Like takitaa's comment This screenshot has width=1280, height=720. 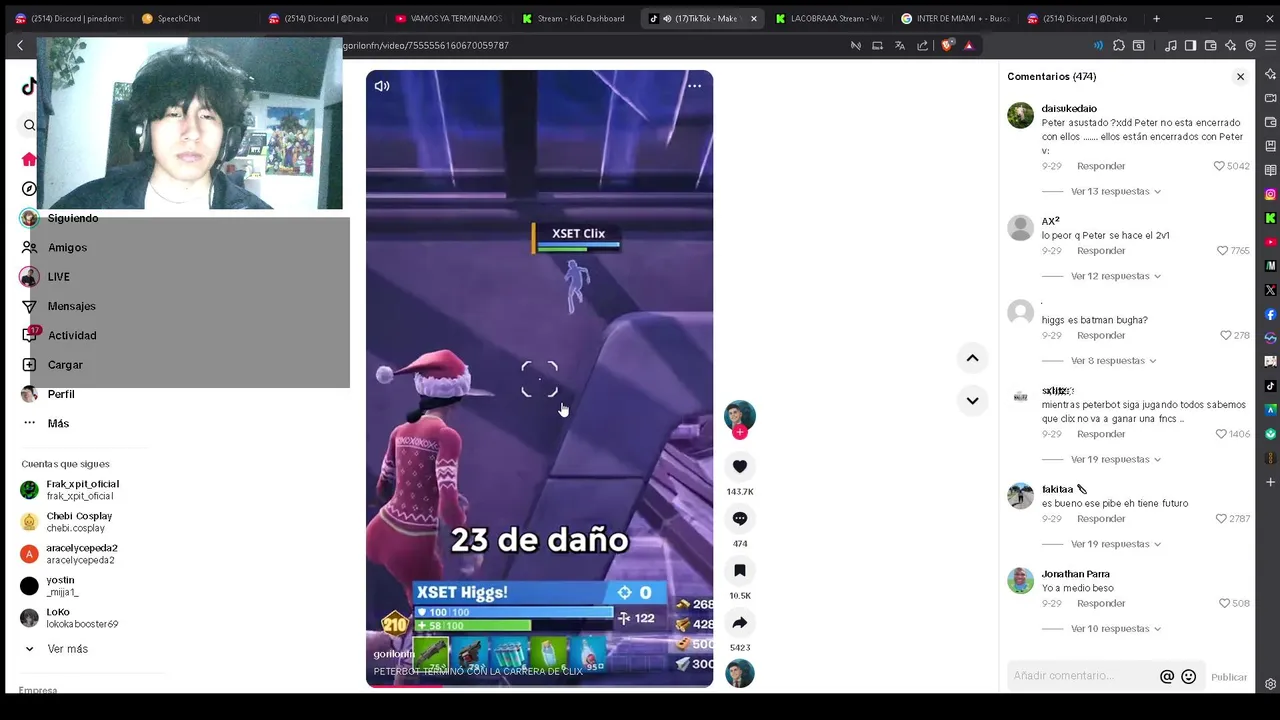click(1221, 519)
